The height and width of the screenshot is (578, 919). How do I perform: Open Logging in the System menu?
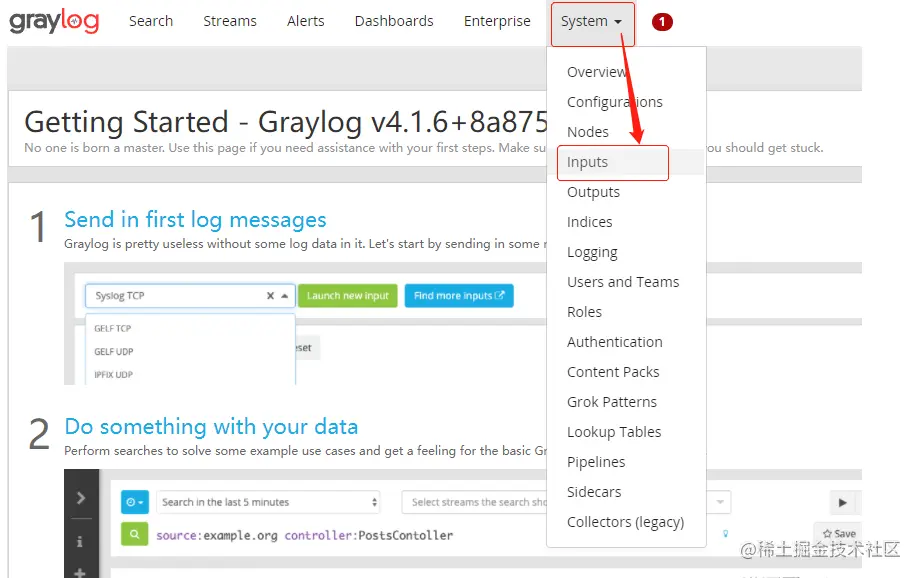coord(592,253)
